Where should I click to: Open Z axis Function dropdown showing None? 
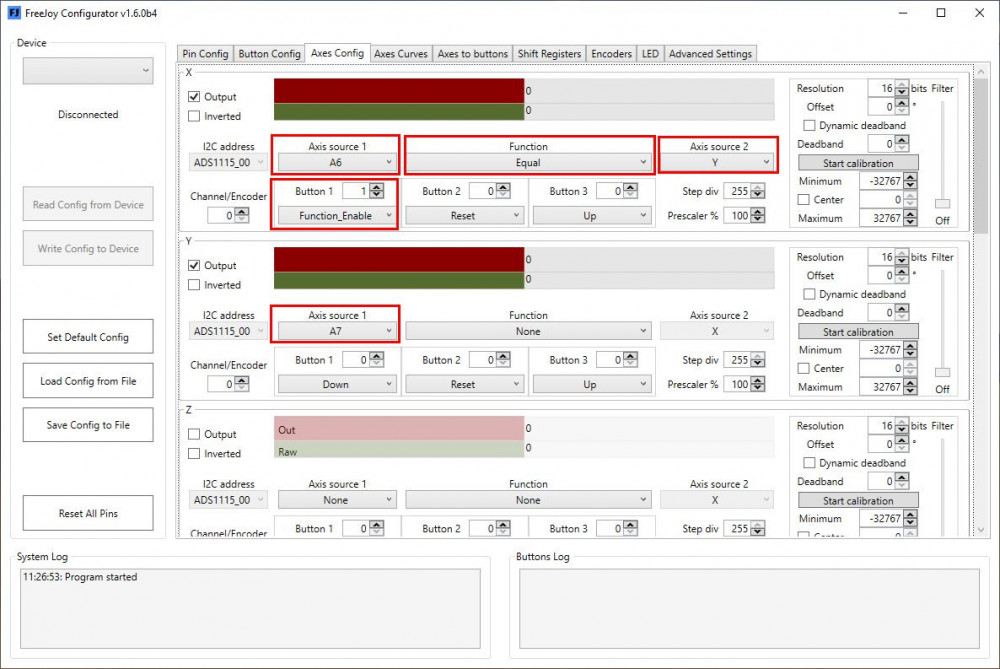pyautogui.click(x=528, y=500)
